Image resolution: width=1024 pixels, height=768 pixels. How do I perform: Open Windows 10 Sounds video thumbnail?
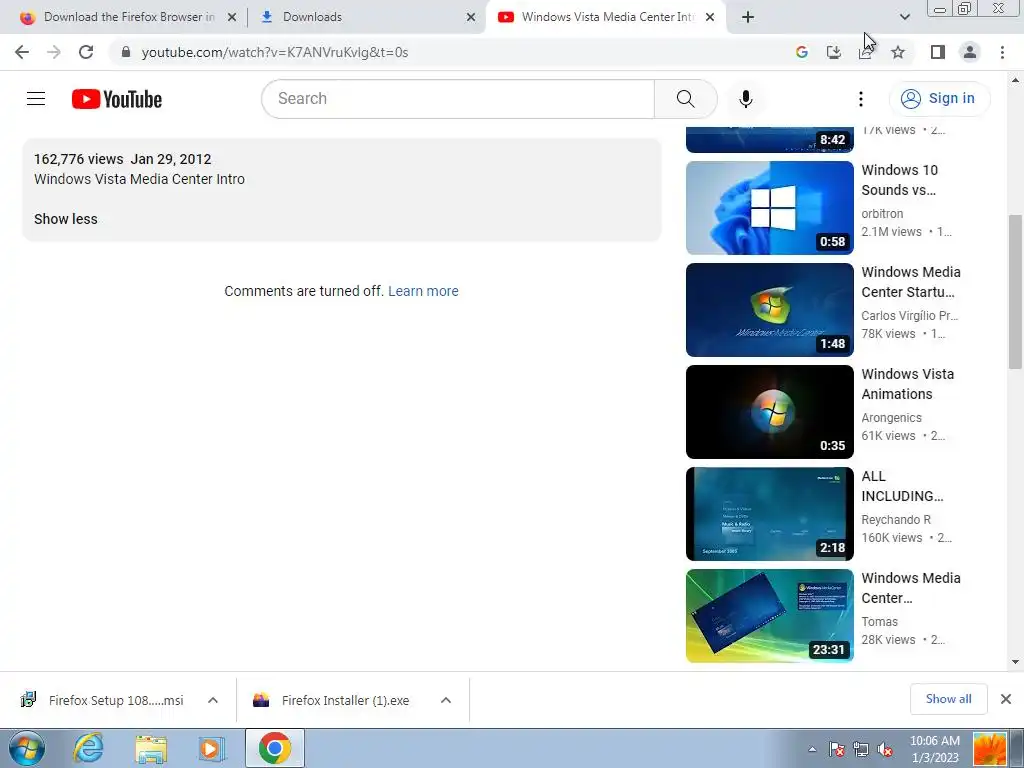click(x=769, y=208)
